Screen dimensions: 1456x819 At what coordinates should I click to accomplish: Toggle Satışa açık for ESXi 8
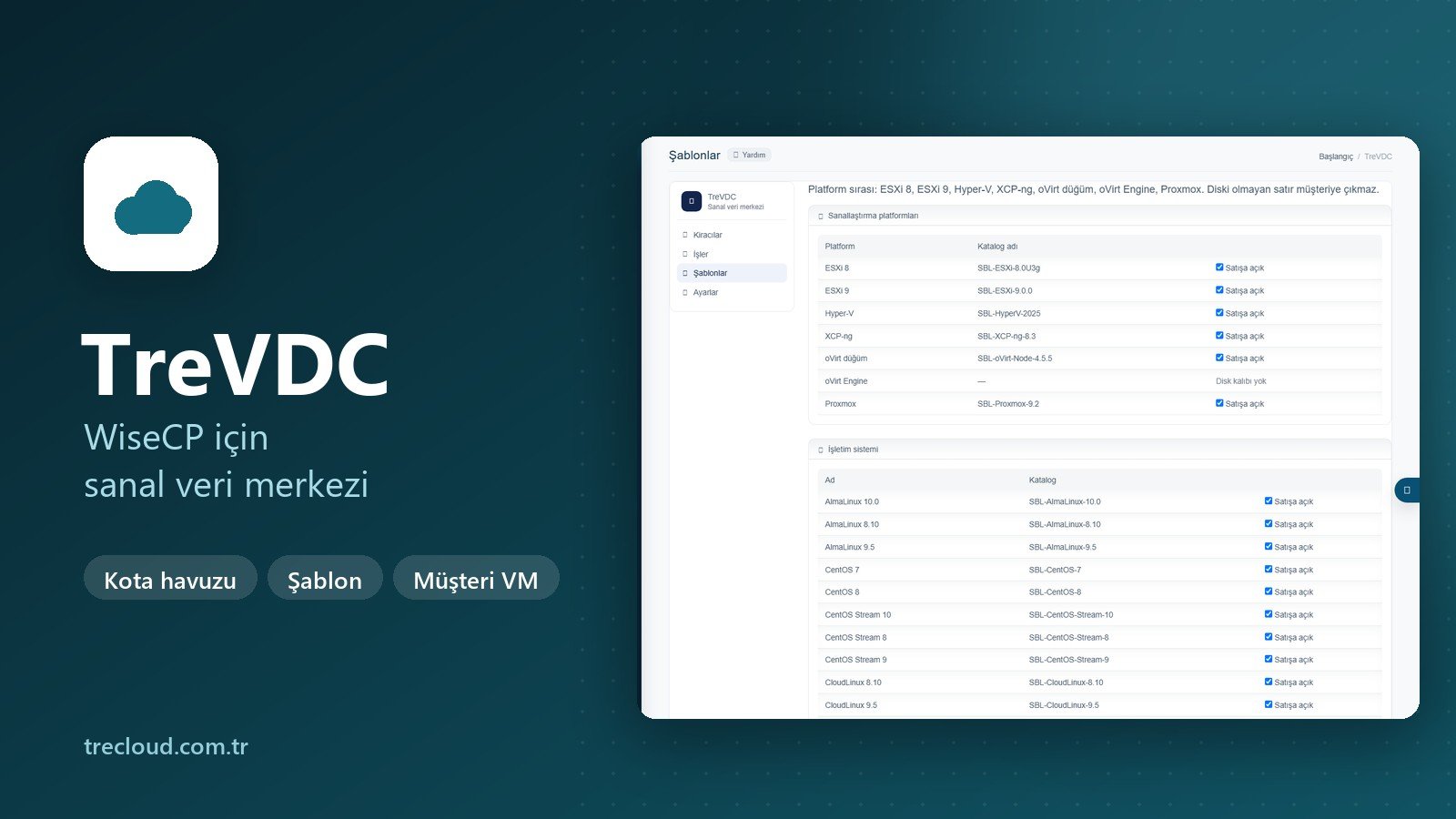[x=1219, y=268]
